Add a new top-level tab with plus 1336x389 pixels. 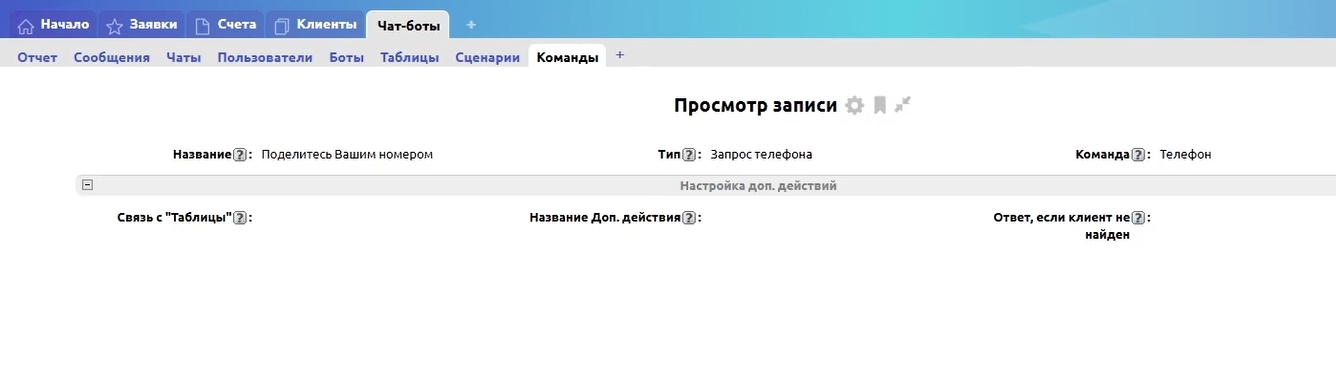coord(472,25)
